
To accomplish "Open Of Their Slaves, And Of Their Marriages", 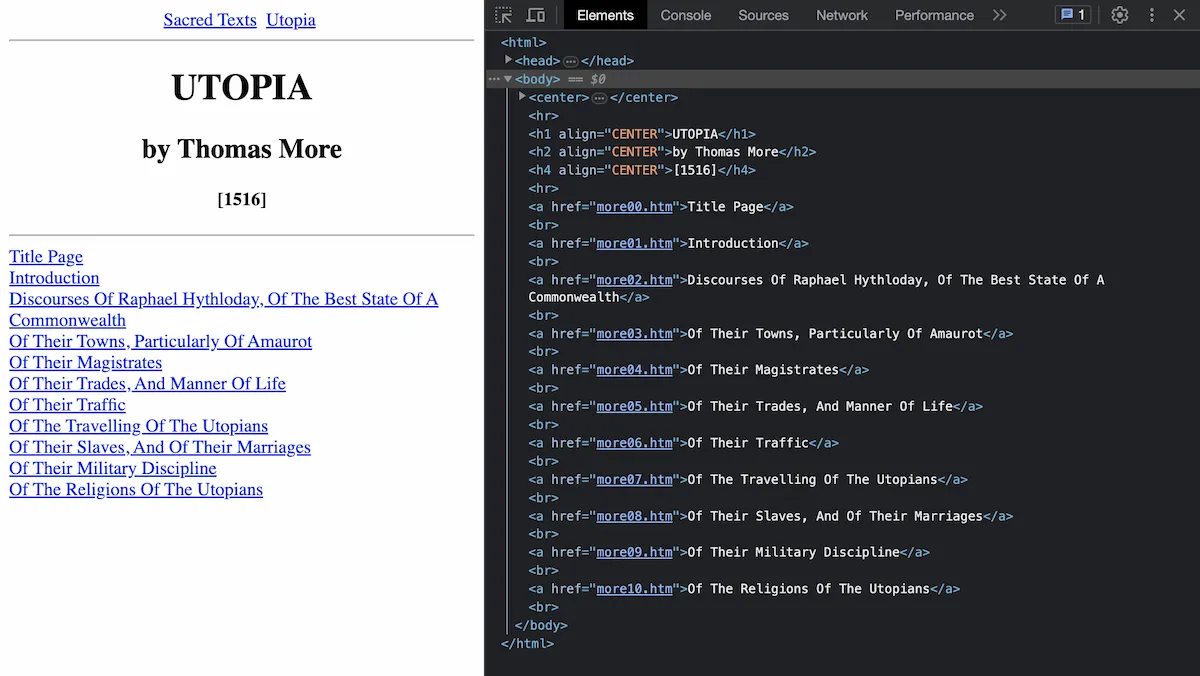I will 160,447.
